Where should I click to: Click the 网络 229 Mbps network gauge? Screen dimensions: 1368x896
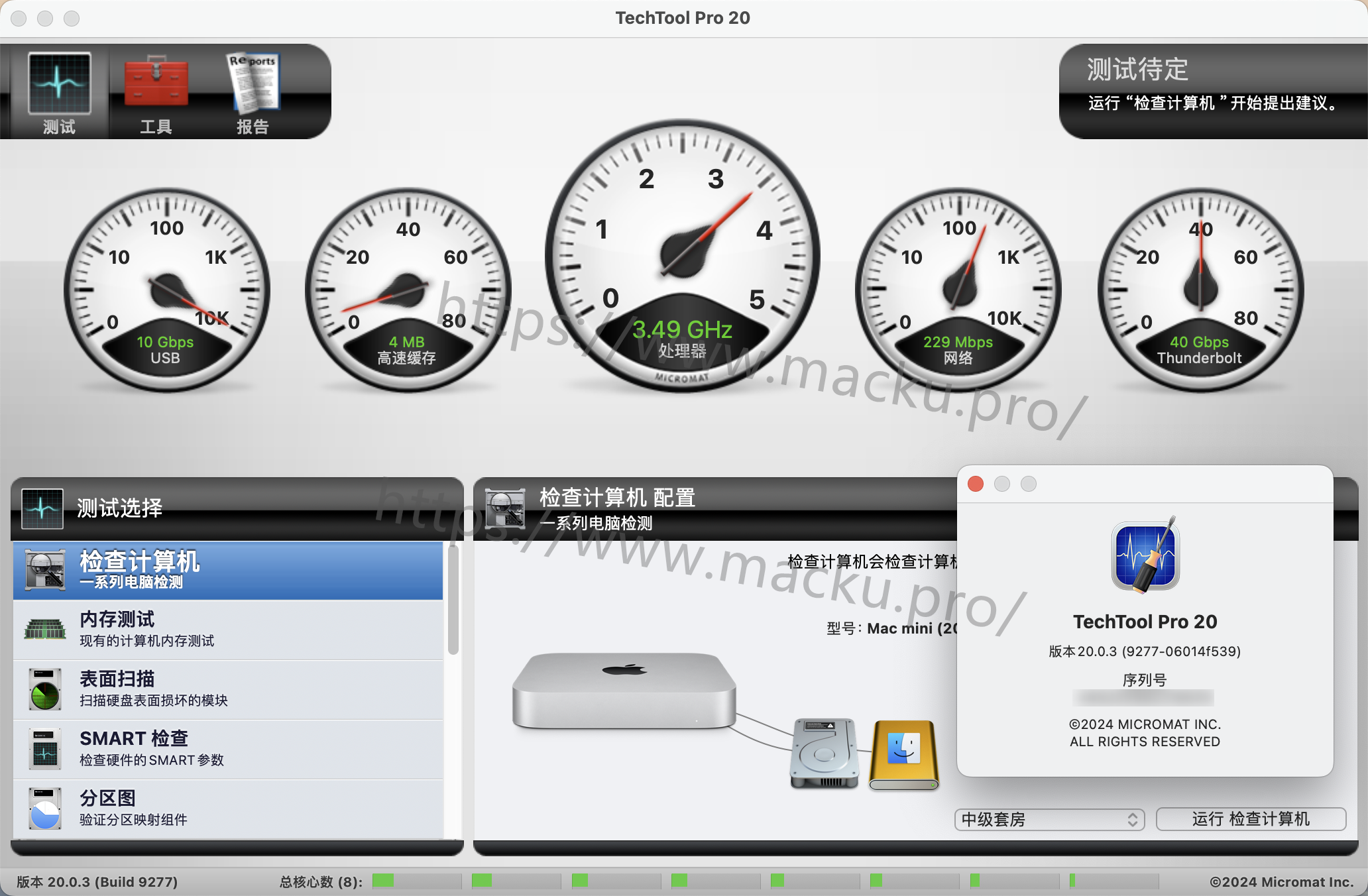(x=958, y=290)
